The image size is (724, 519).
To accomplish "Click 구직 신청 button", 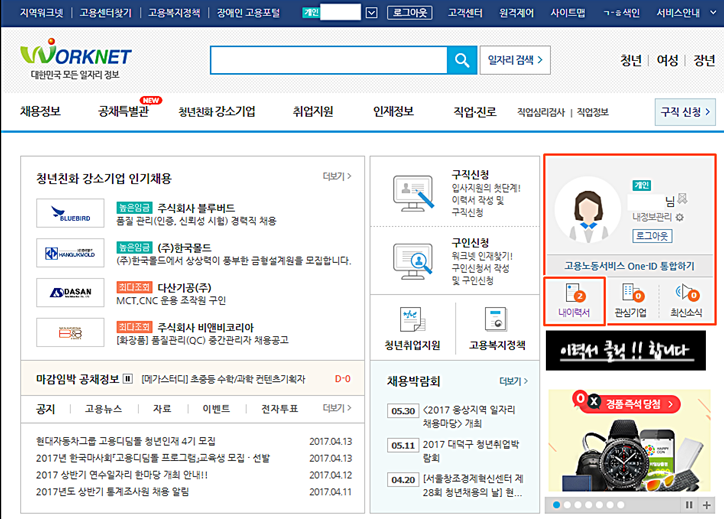I will click(685, 112).
